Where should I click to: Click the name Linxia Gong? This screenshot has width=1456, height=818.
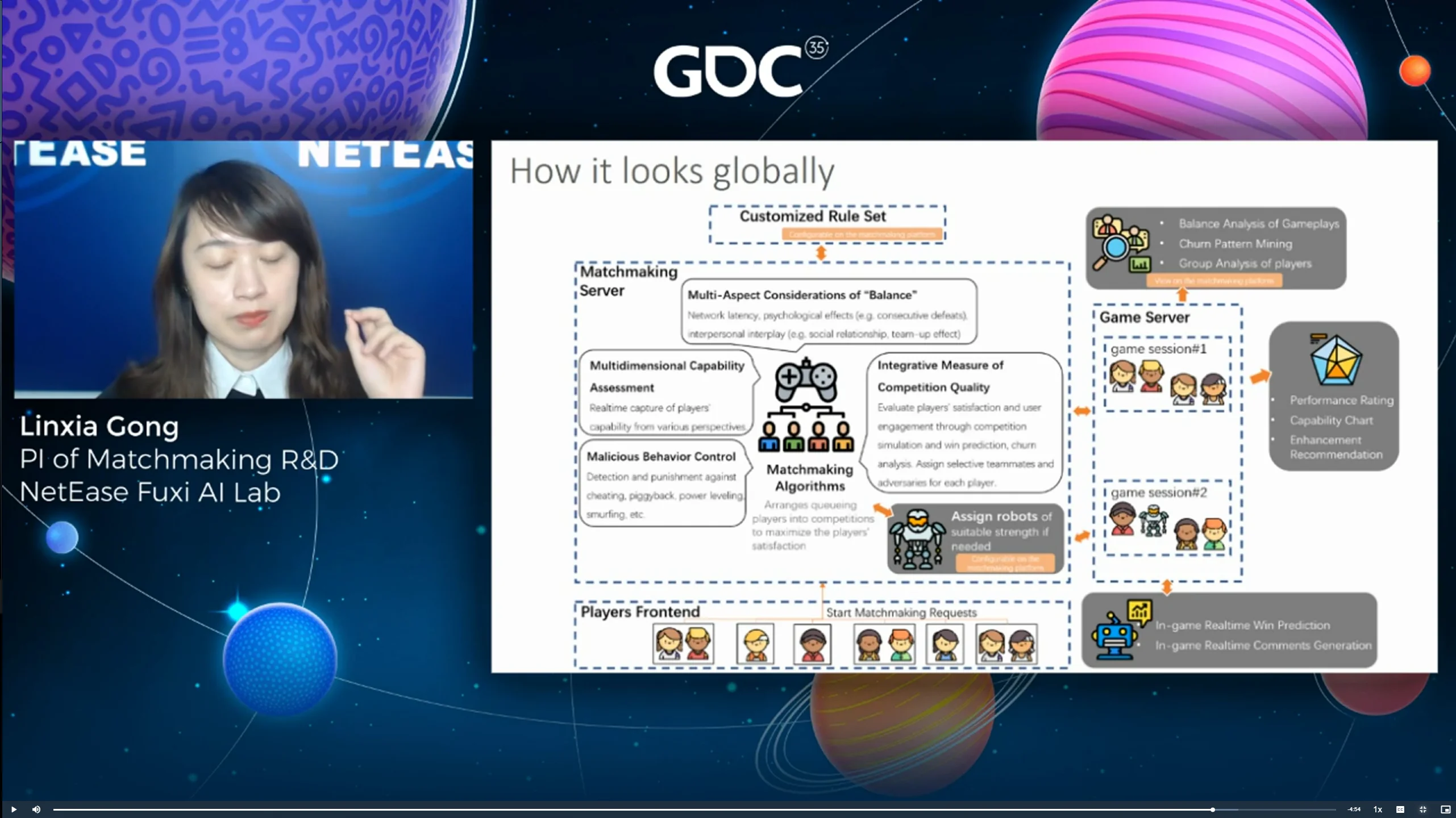coord(99,426)
